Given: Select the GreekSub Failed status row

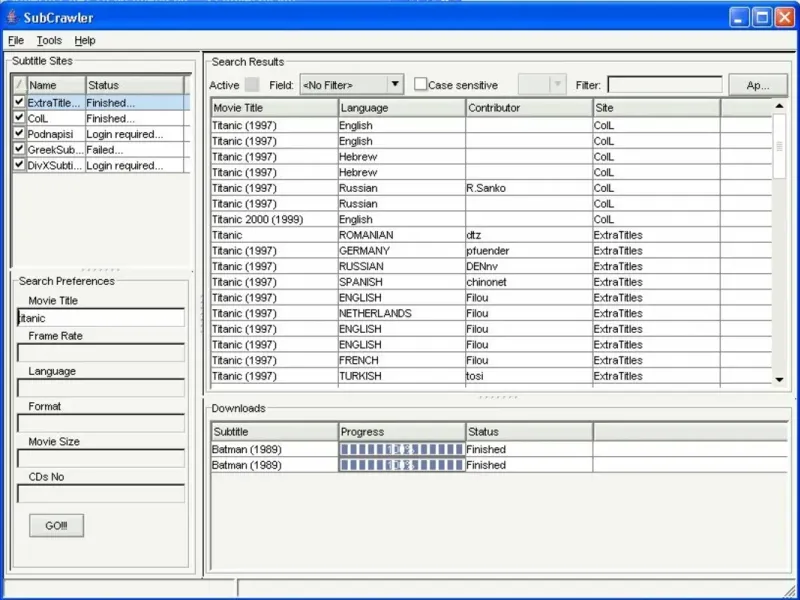Looking at the screenshot, I should point(101,149).
